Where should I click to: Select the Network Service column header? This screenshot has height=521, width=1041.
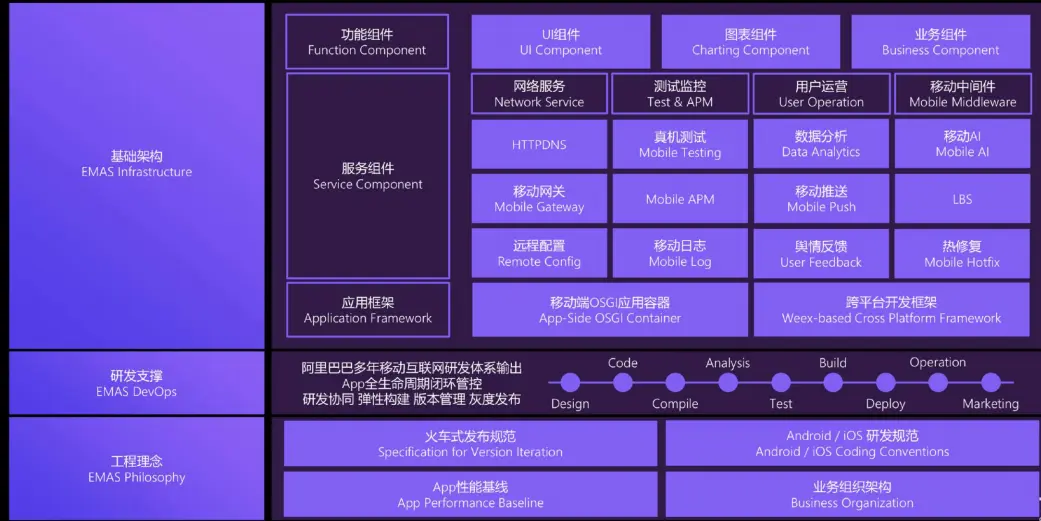pos(539,94)
